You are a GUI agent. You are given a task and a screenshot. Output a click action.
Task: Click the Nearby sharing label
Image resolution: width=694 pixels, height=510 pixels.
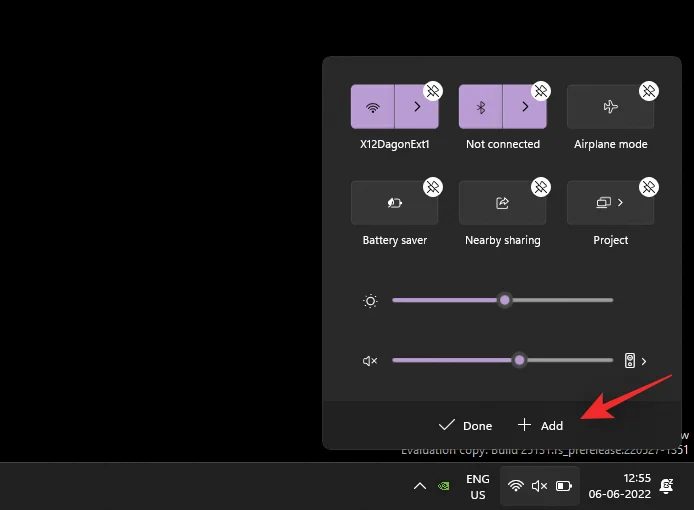coord(503,240)
